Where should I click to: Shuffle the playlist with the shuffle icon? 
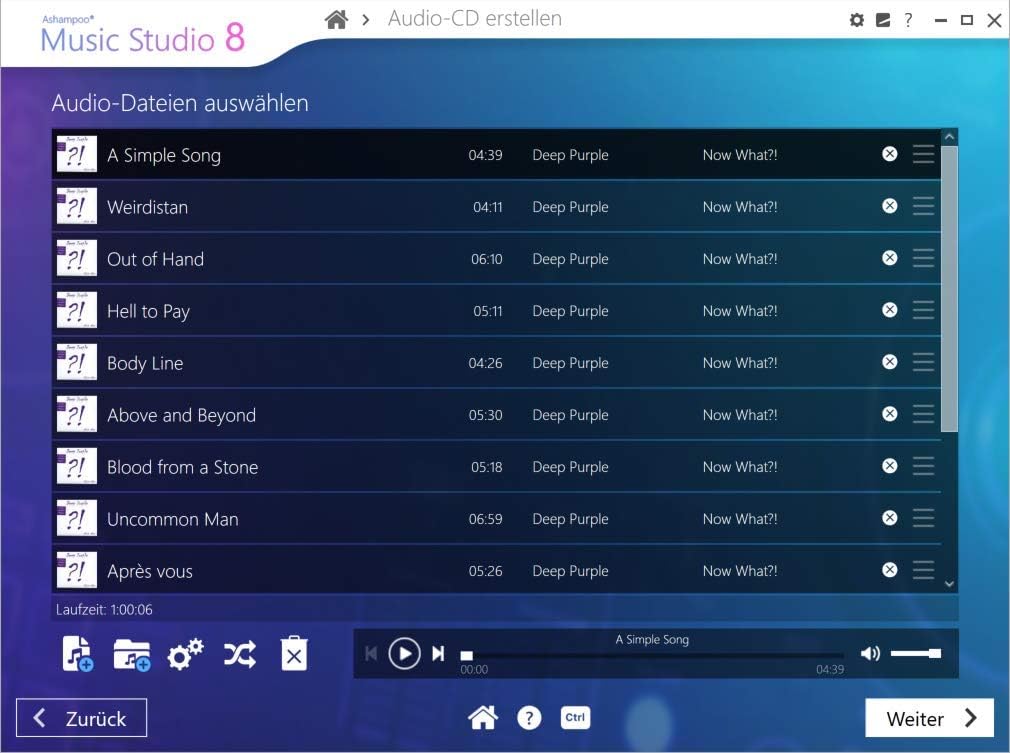[239, 652]
